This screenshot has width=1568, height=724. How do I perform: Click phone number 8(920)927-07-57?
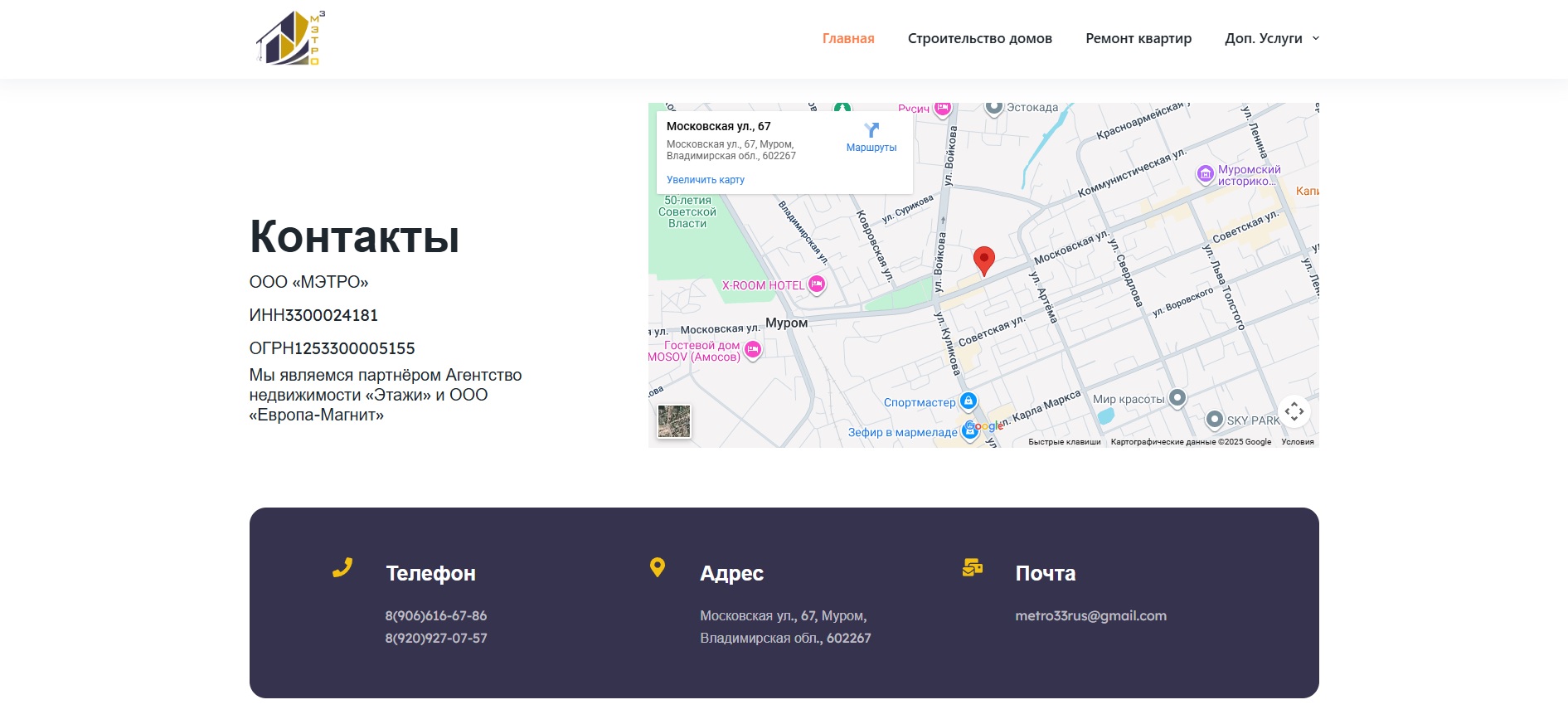click(435, 639)
